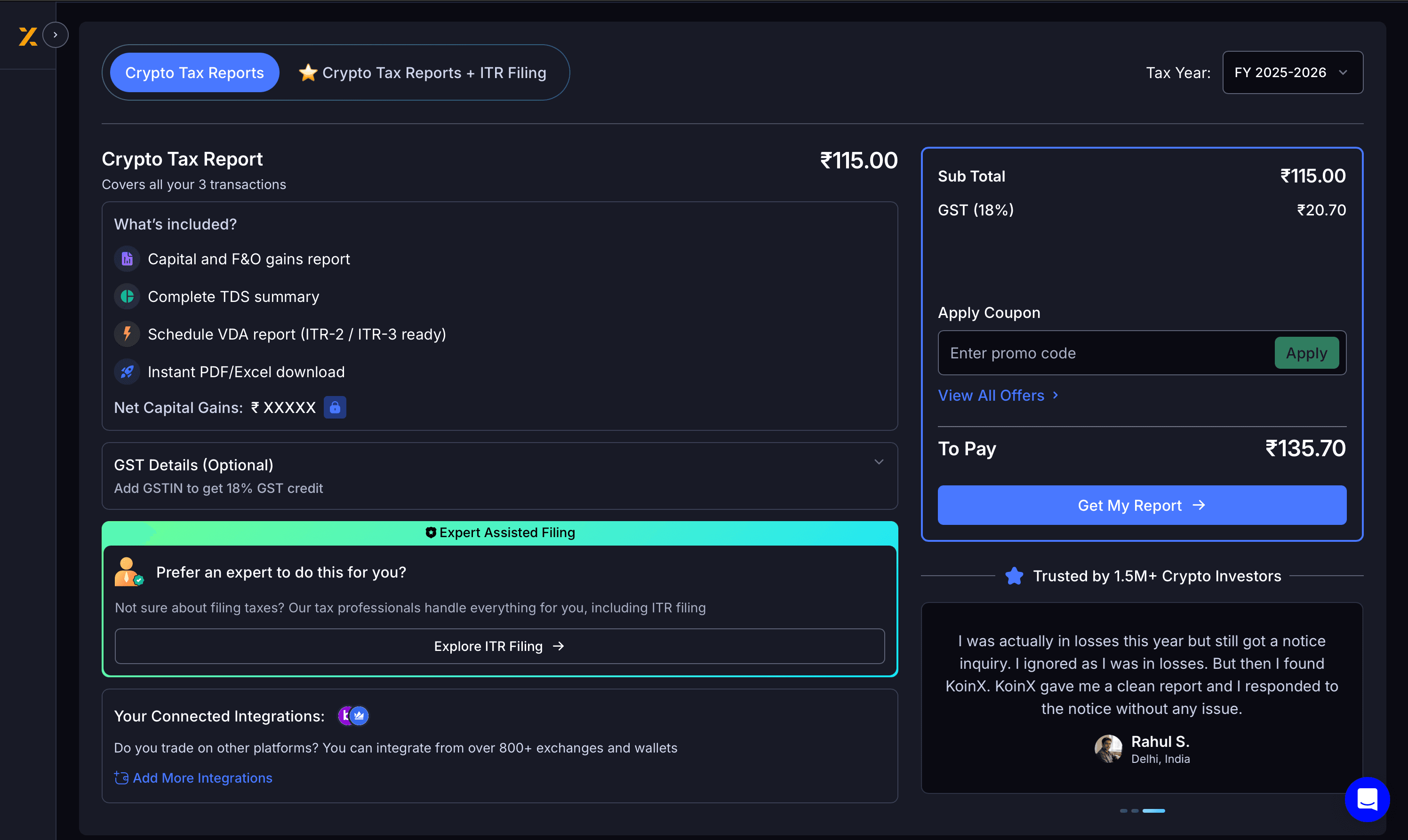Click the "Delhi, India" location text
The height and width of the screenshot is (840, 1408).
tap(1160, 759)
